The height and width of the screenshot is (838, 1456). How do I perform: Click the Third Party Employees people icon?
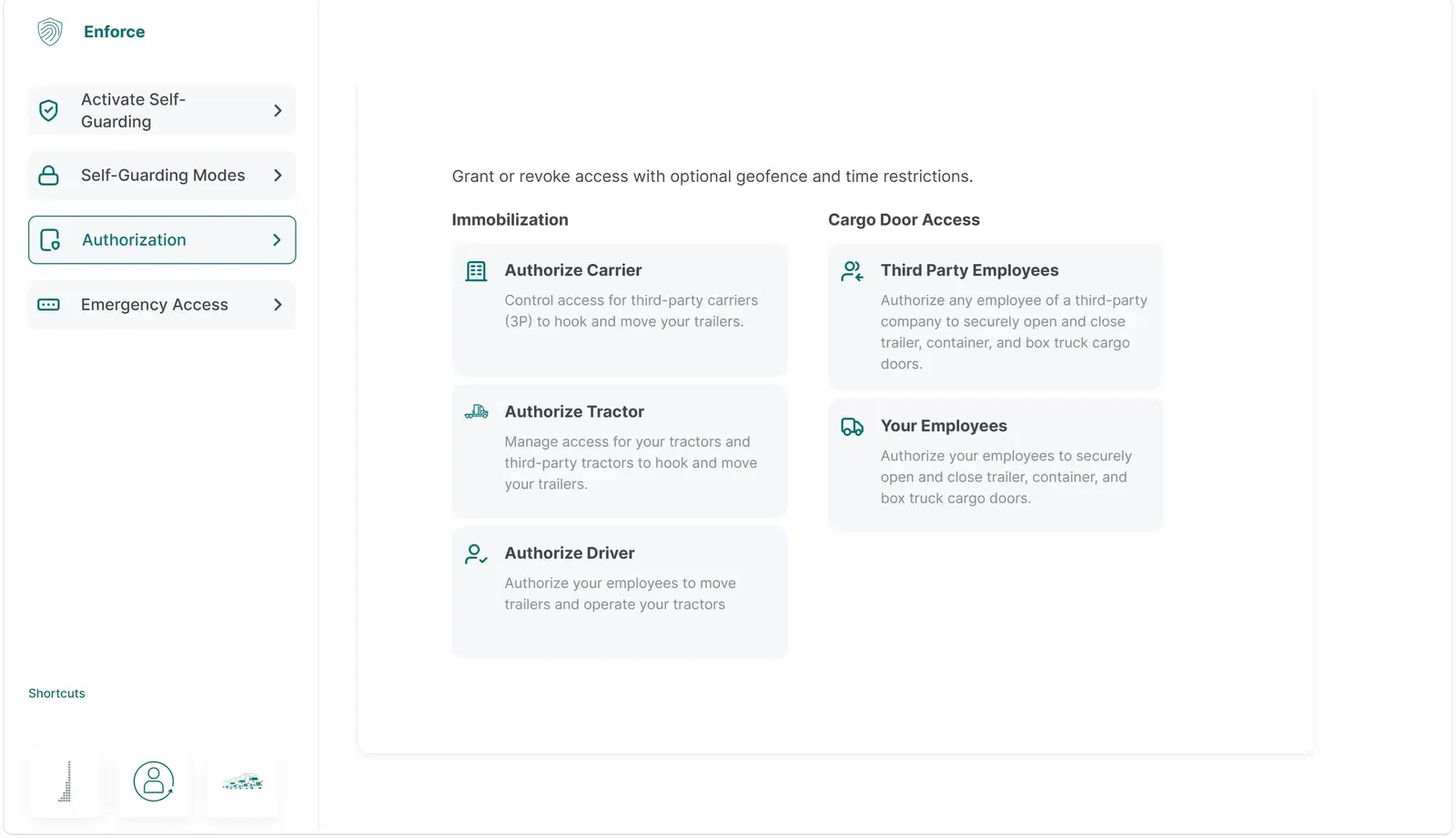tap(852, 271)
